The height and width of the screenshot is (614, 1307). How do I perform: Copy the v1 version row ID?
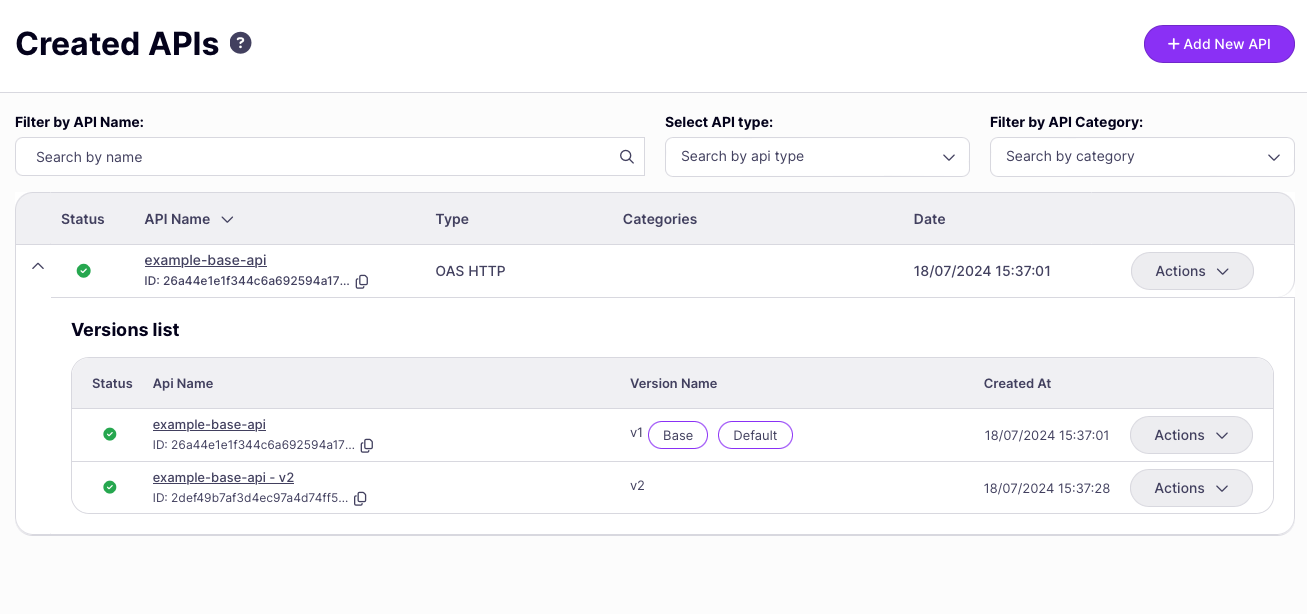coord(366,445)
